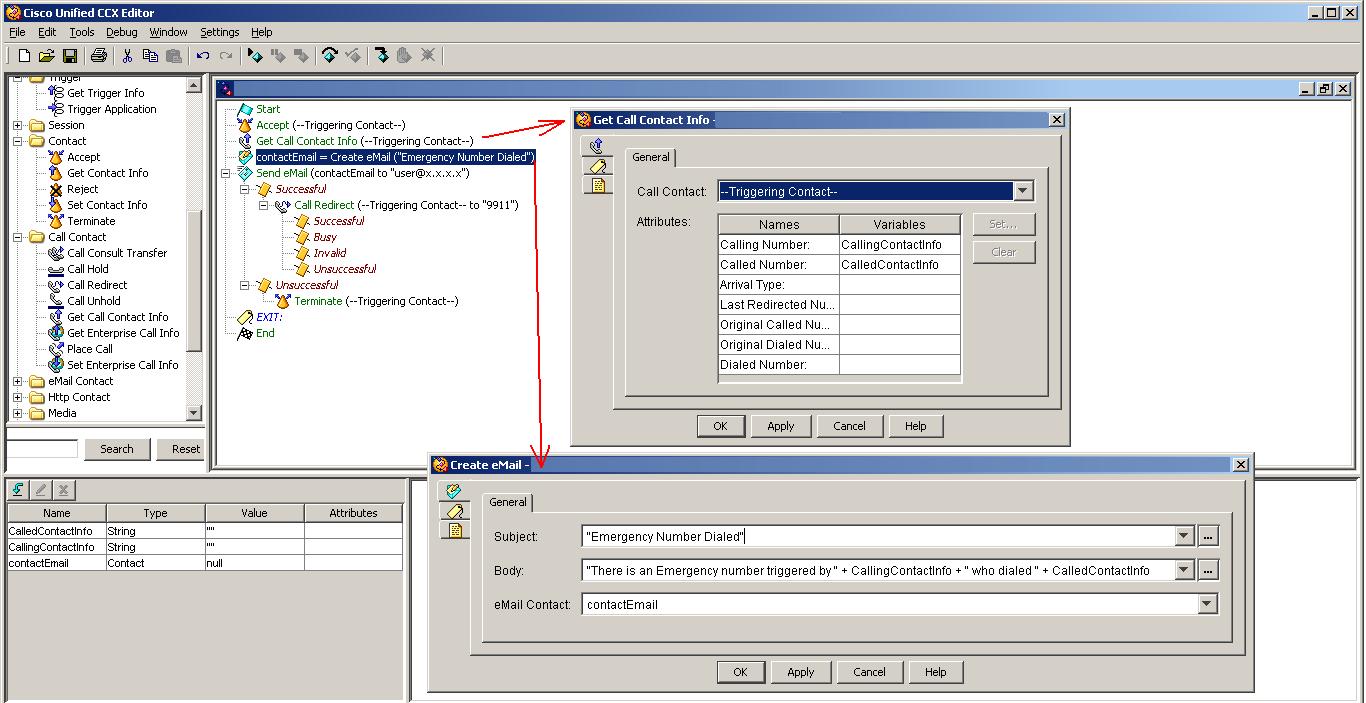Click the Reset button in palette pane
Screen dimensions: 1366x703
(x=182, y=449)
